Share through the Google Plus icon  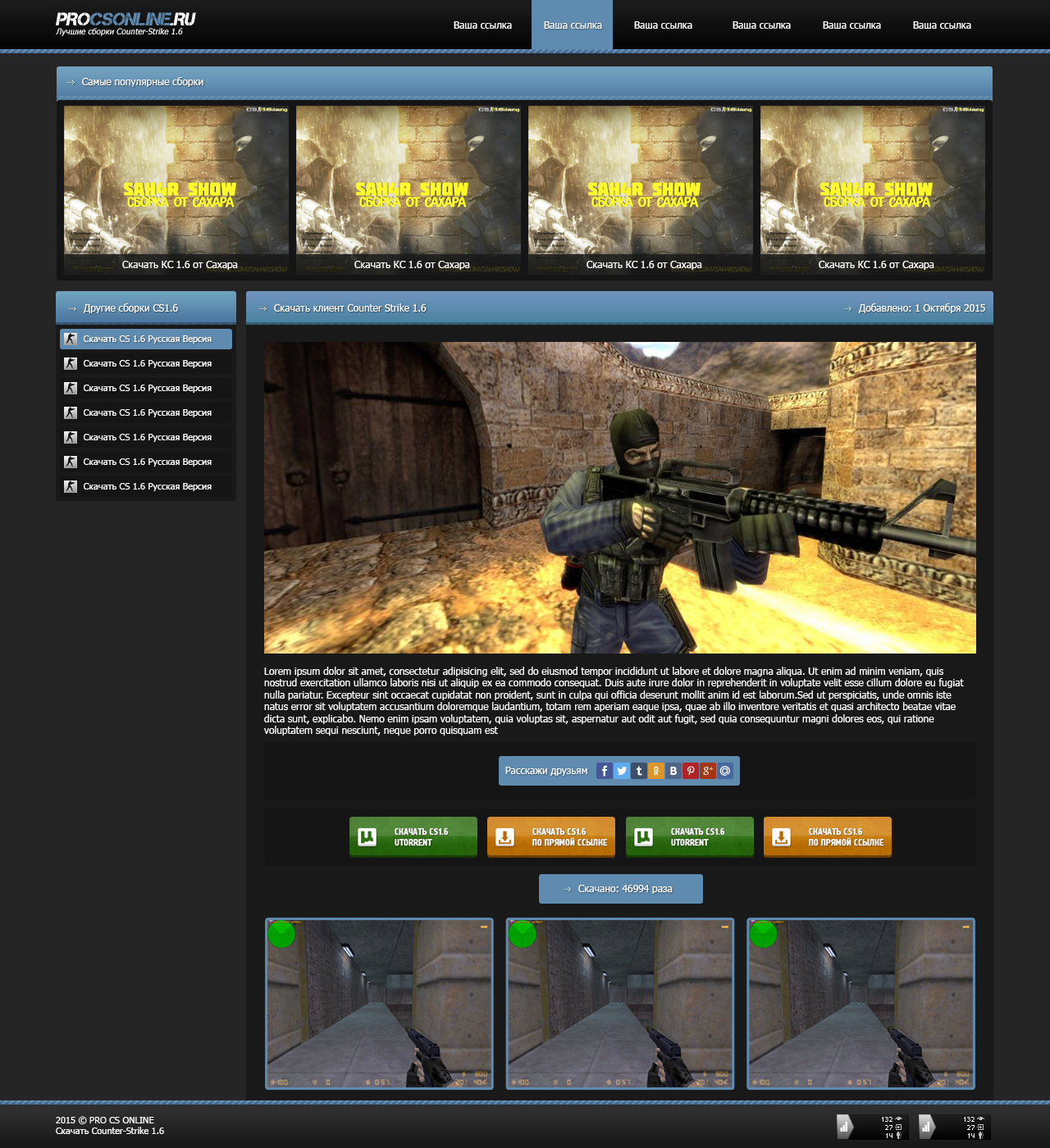tap(708, 771)
